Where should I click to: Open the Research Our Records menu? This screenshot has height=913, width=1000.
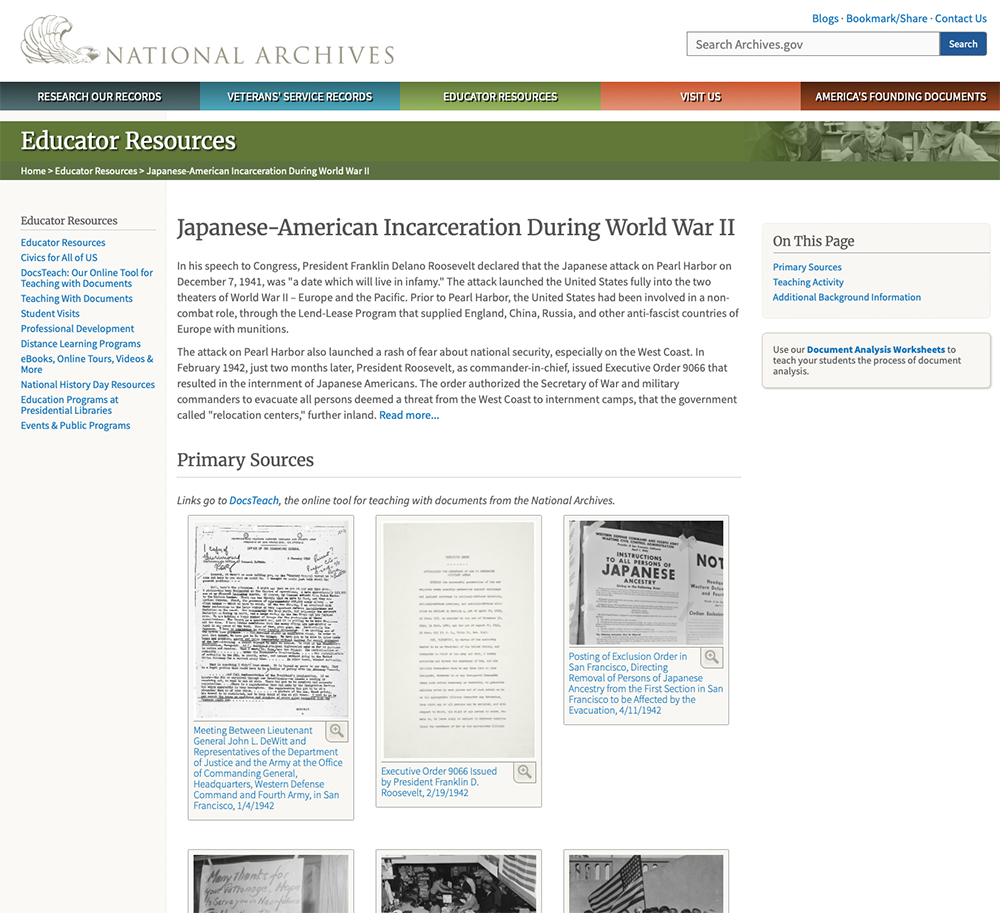point(99,97)
